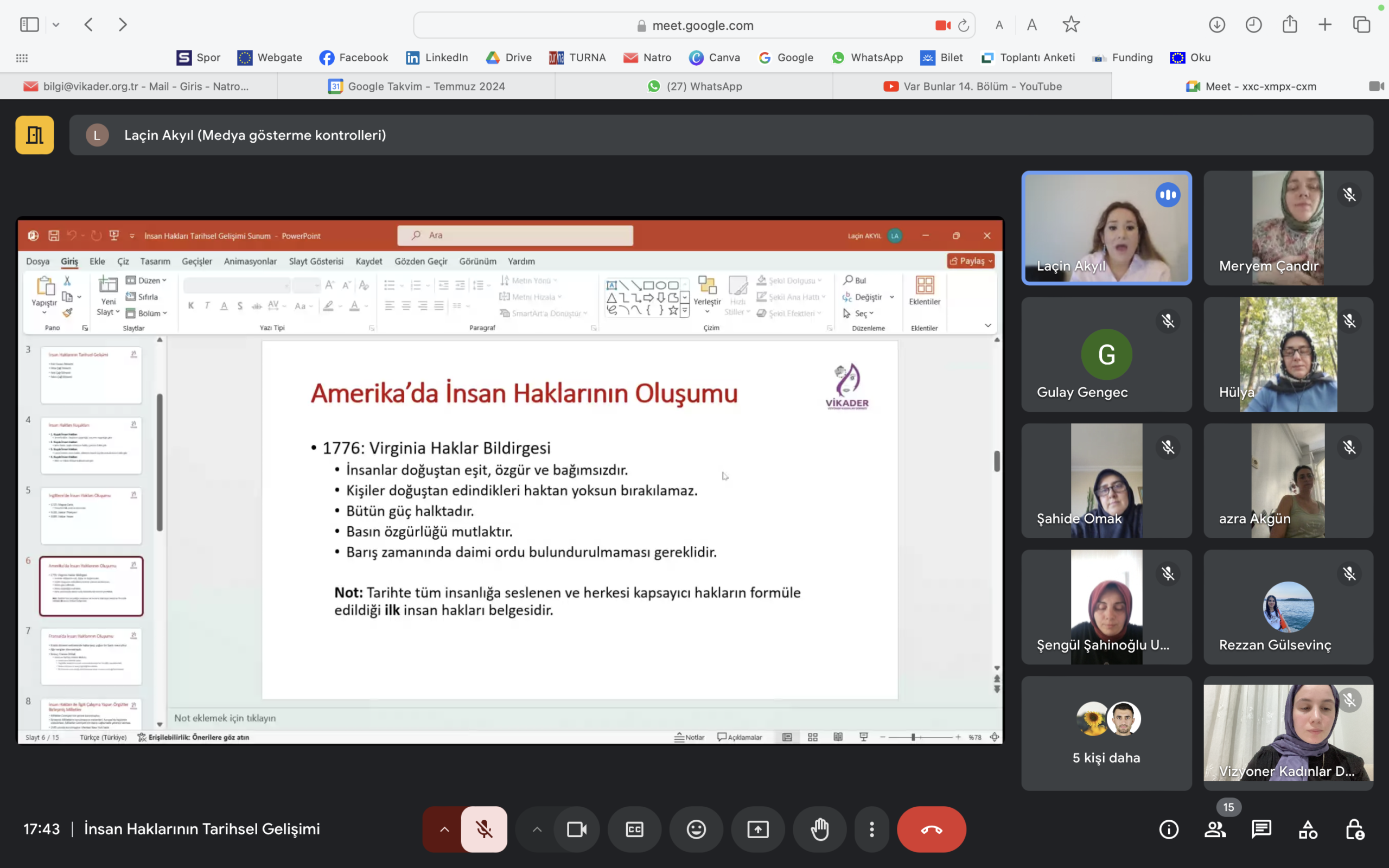Show the participants list icon

pyautogui.click(x=1215, y=829)
